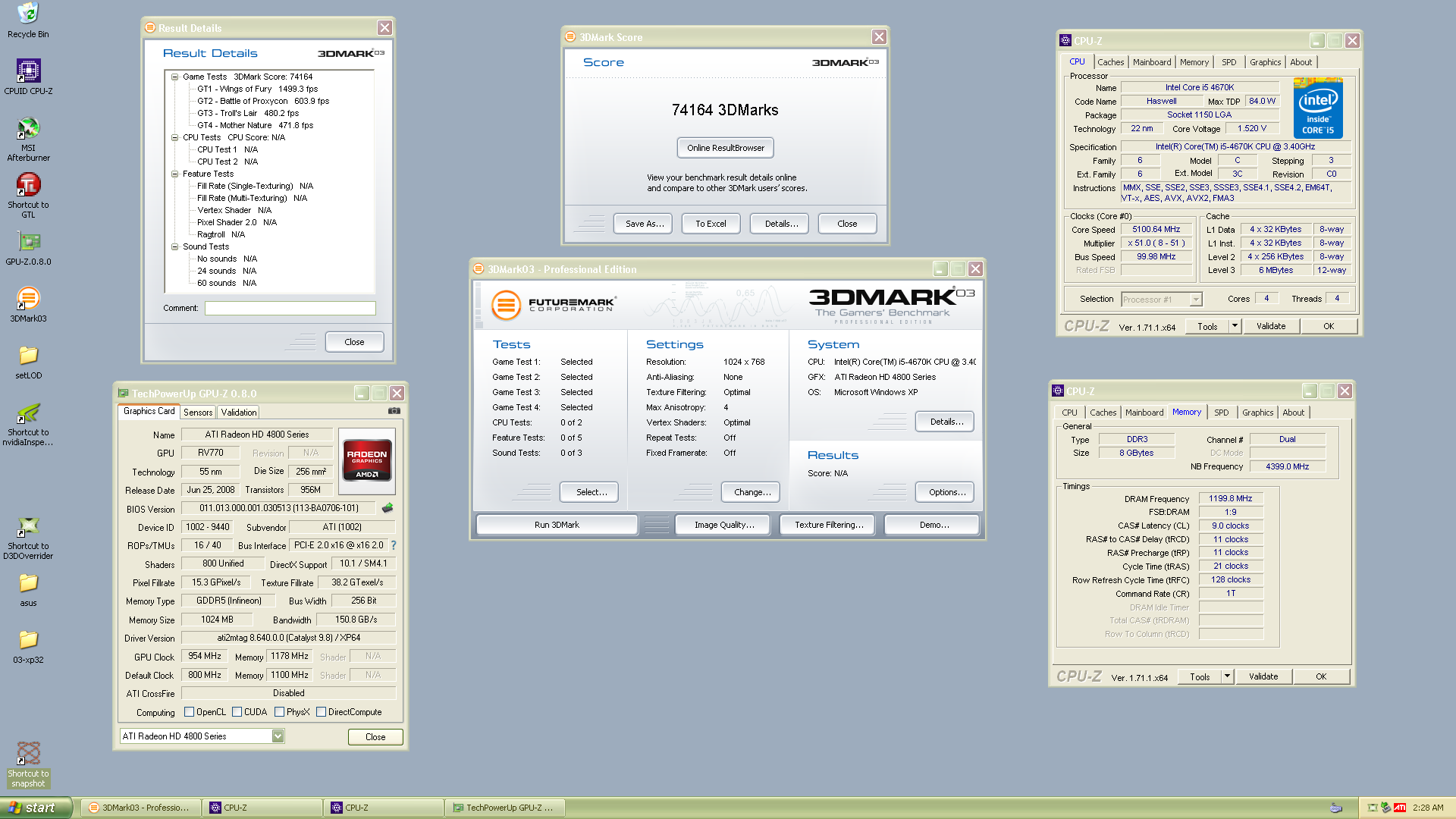Open Shortcut to GTL icon
Image resolution: width=1456 pixels, height=819 pixels.
28,196
